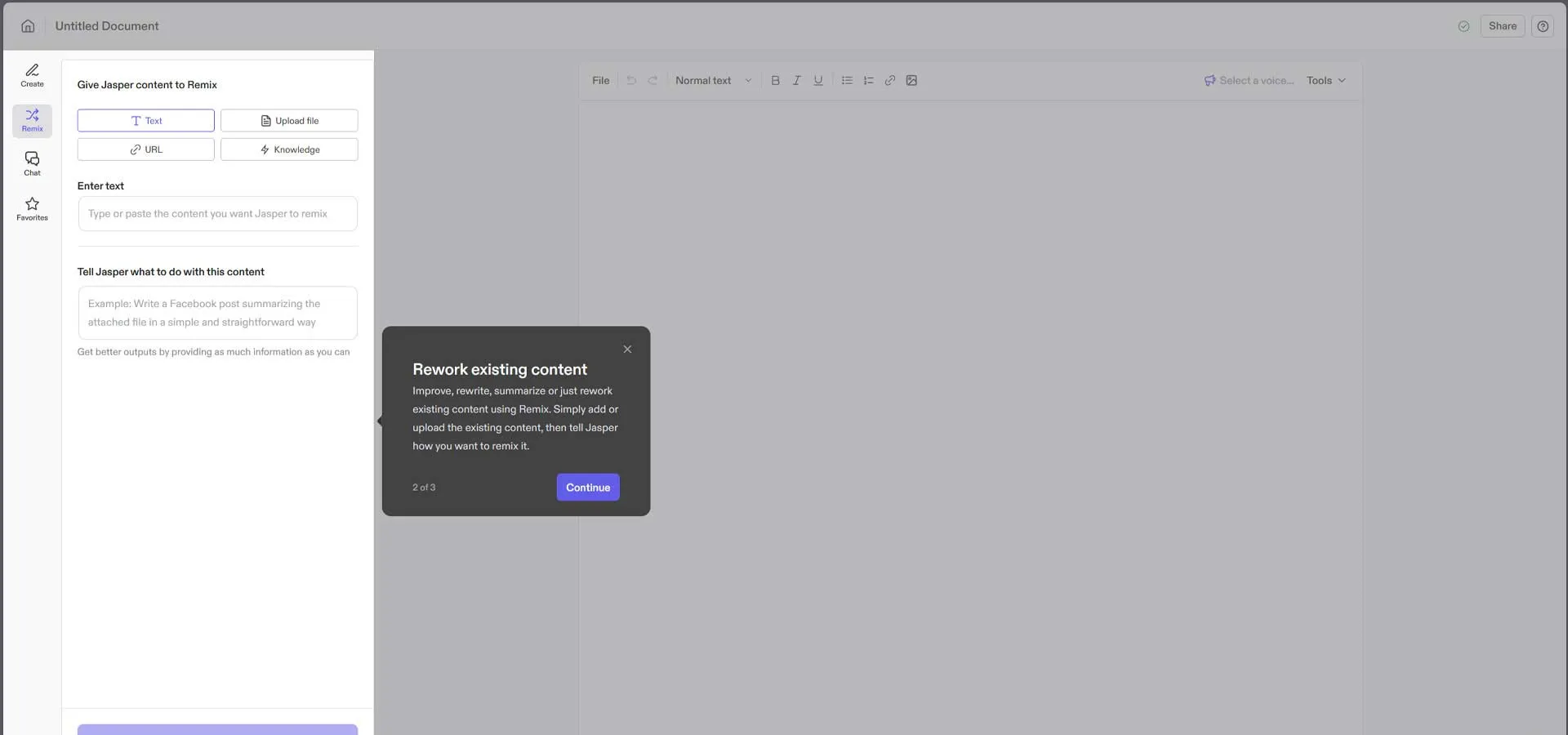Insert an image from the toolbar
Viewport: 1568px width, 735px height.
pos(911,80)
